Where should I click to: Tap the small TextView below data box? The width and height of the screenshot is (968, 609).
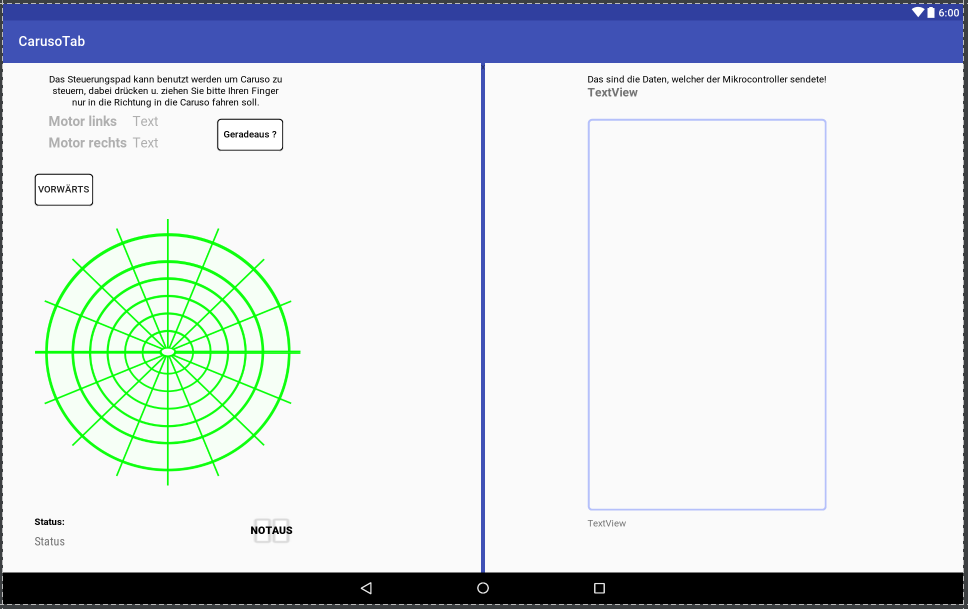click(607, 523)
